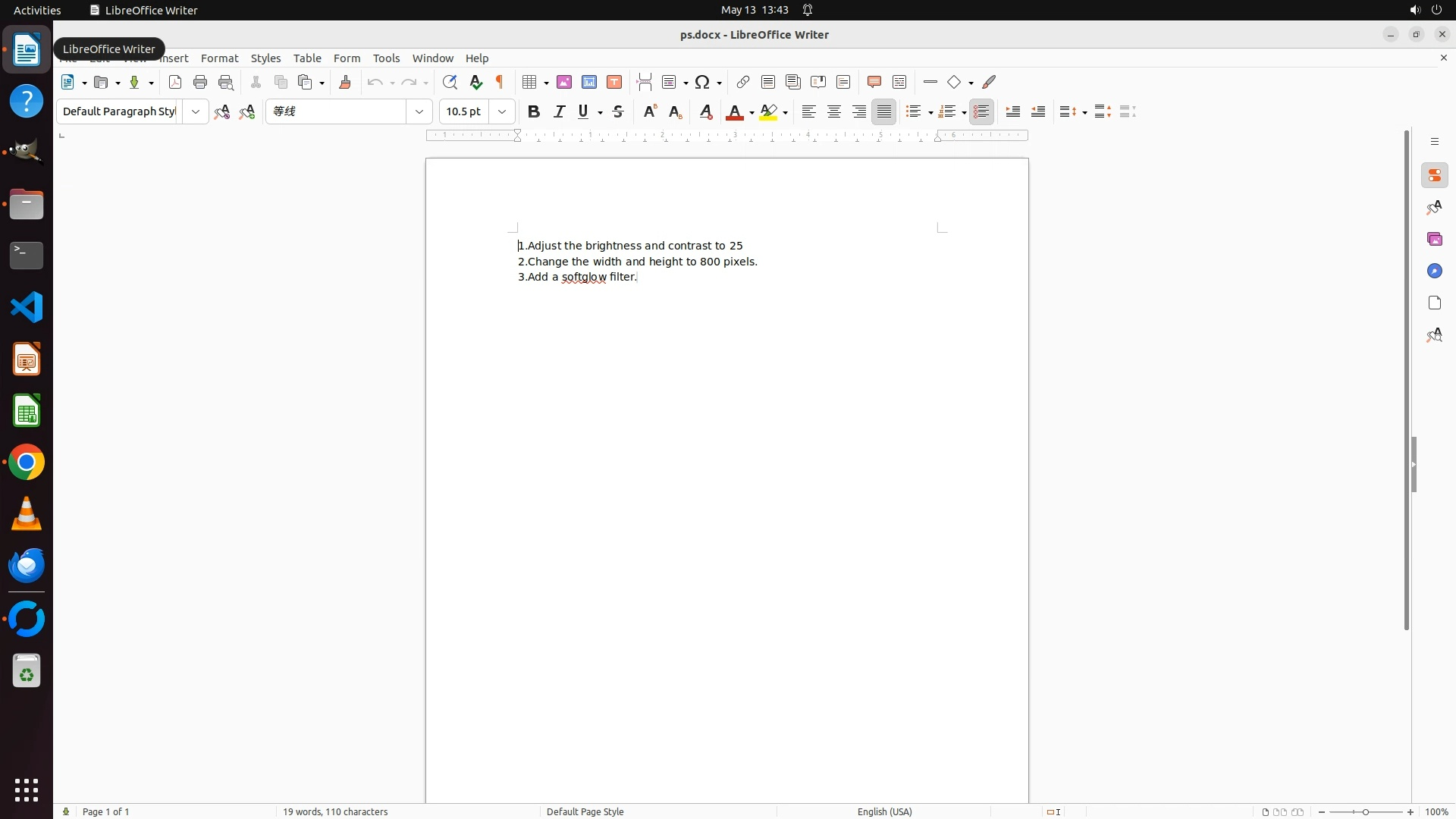The width and height of the screenshot is (1456, 819).
Task: Toggle bold formatting
Action: click(534, 111)
